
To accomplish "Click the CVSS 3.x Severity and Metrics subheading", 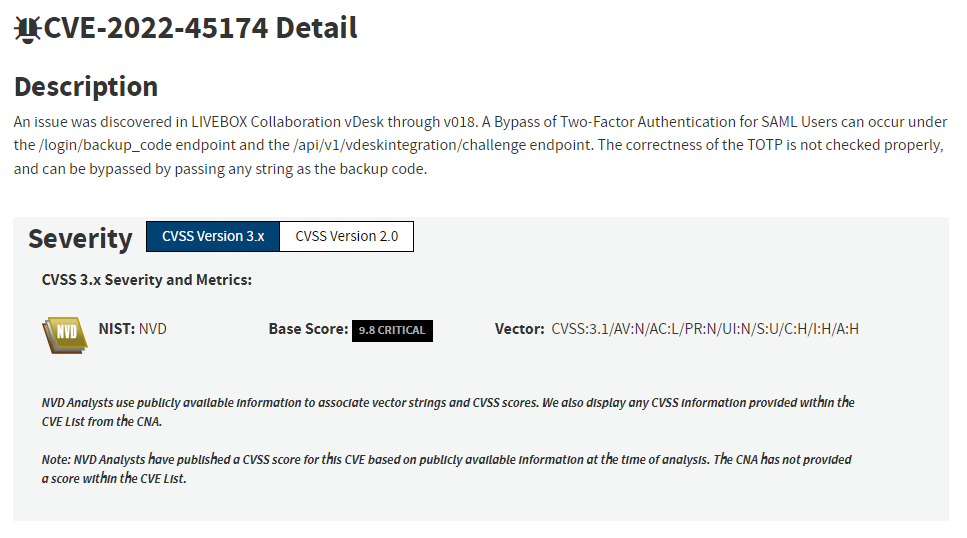I will tap(147, 280).
